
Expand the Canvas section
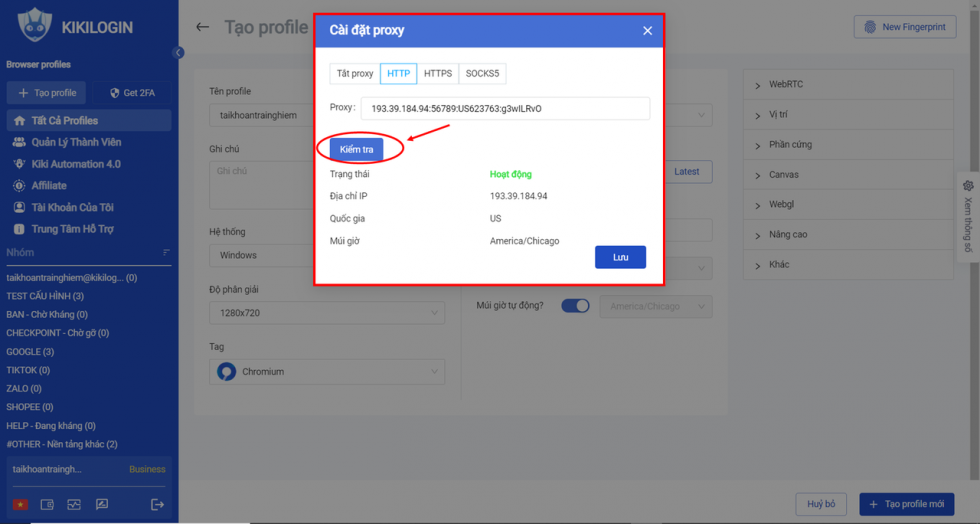coord(848,174)
